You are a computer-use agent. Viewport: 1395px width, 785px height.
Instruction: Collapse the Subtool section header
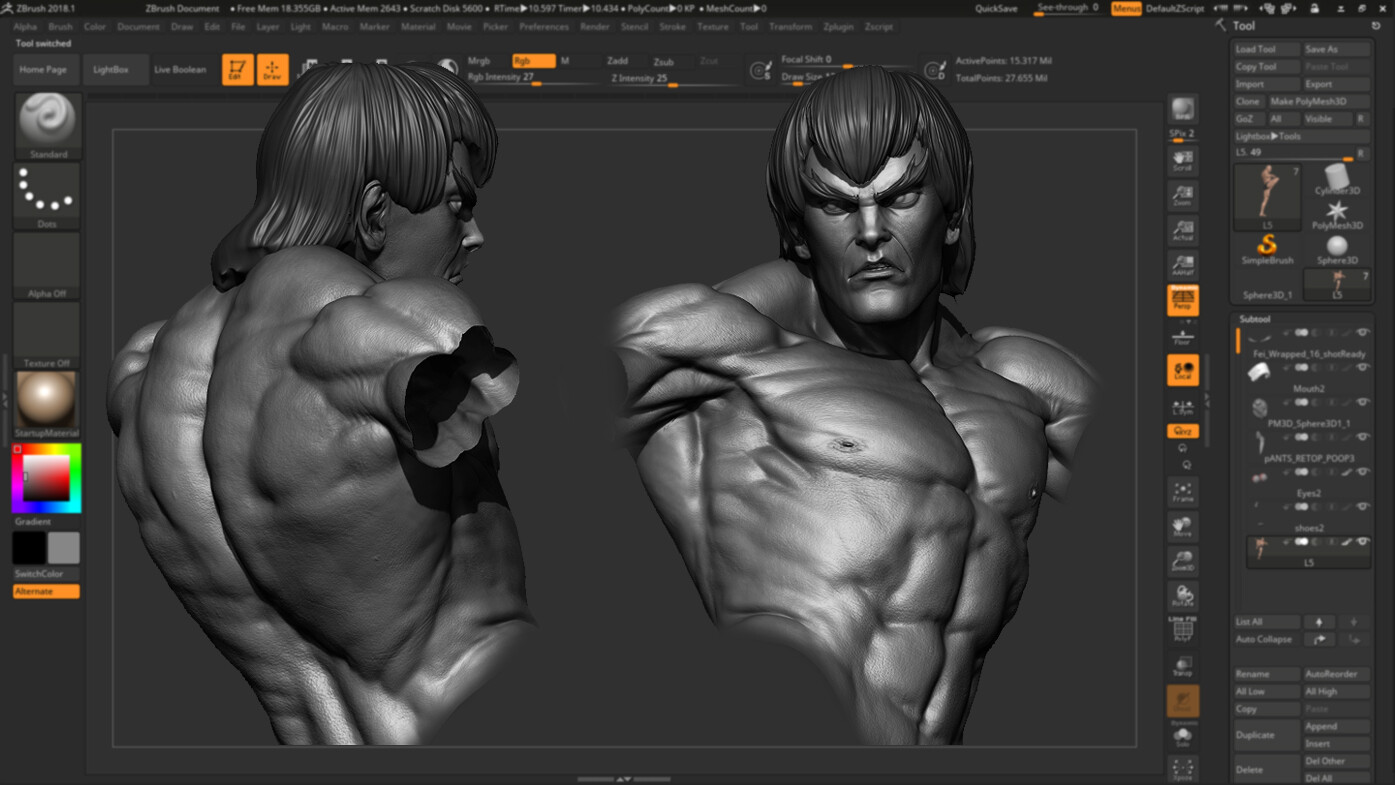1255,319
